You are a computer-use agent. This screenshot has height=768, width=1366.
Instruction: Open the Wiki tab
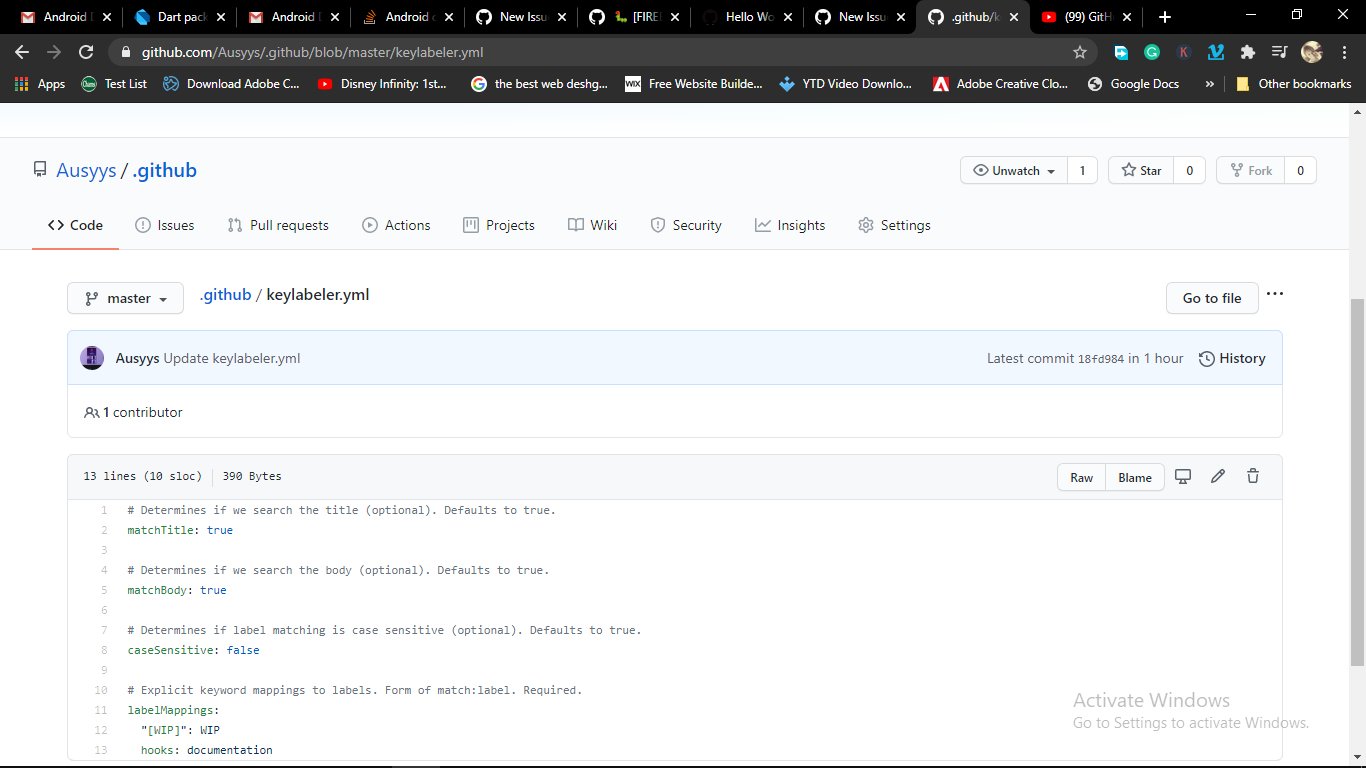pos(593,225)
